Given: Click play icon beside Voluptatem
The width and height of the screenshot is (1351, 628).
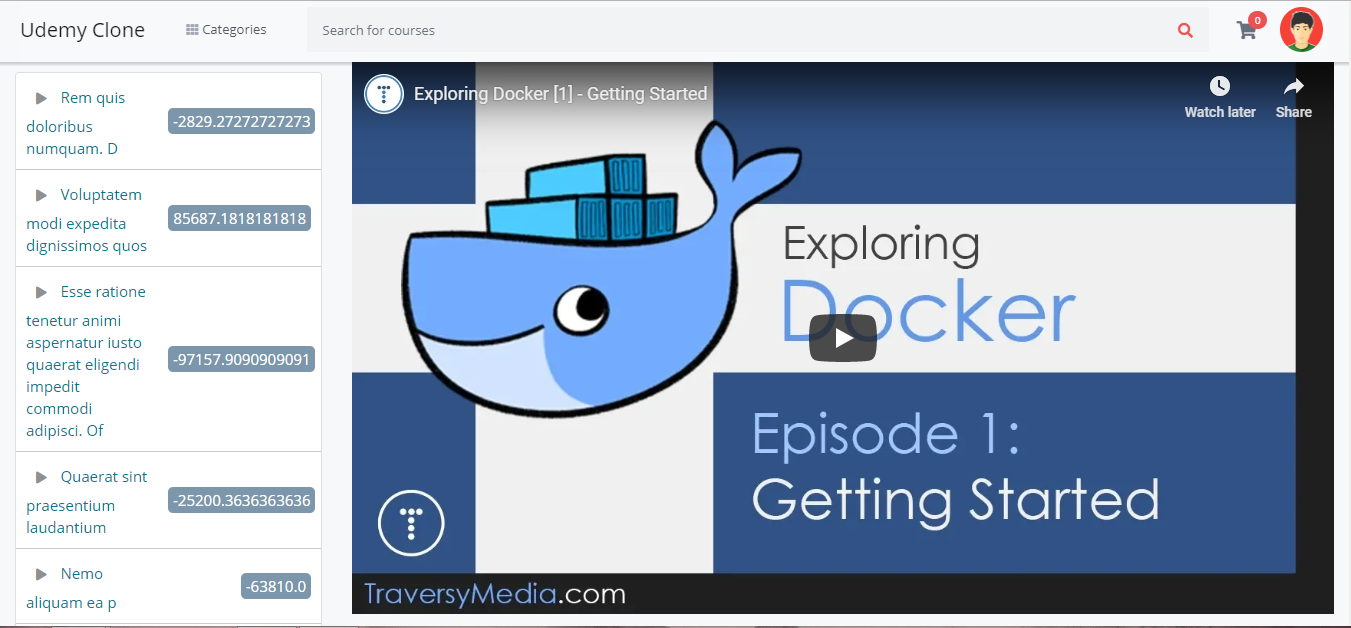Looking at the screenshot, I should coord(42,195).
